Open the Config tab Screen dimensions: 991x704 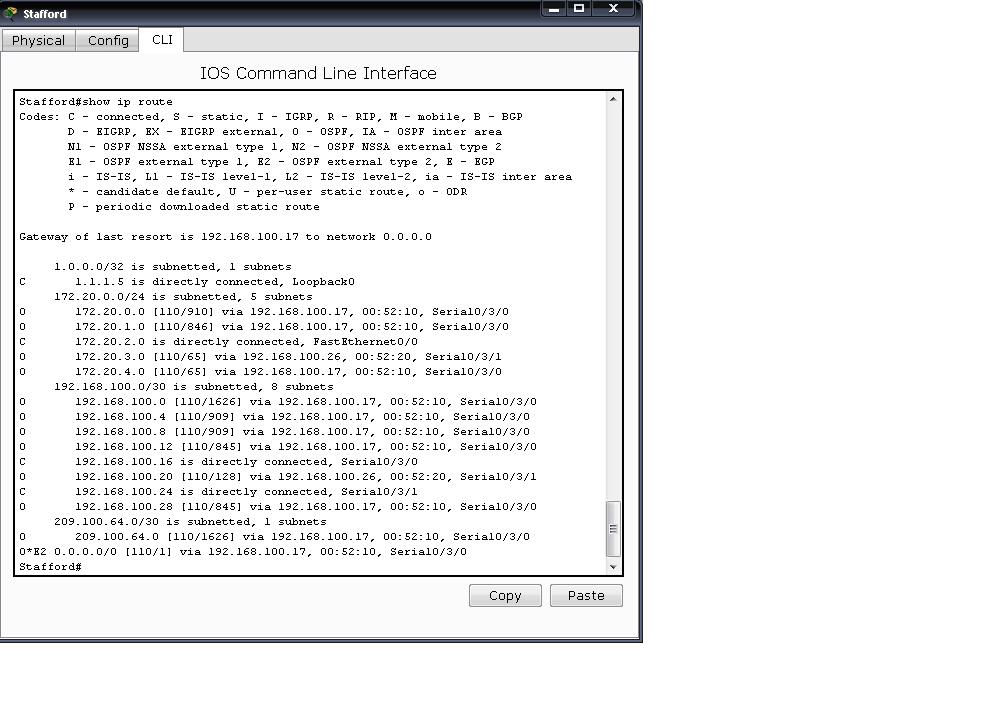coord(108,40)
